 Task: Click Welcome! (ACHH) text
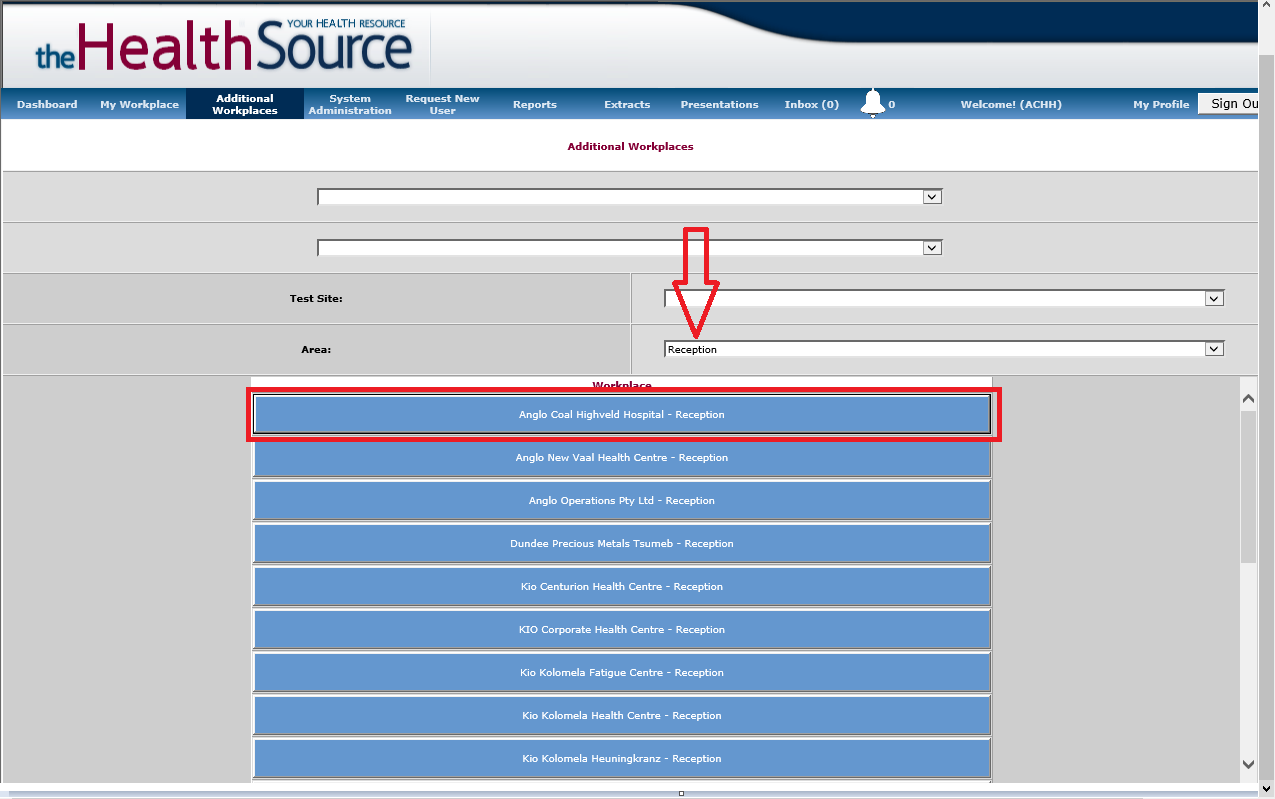[x=1011, y=104]
